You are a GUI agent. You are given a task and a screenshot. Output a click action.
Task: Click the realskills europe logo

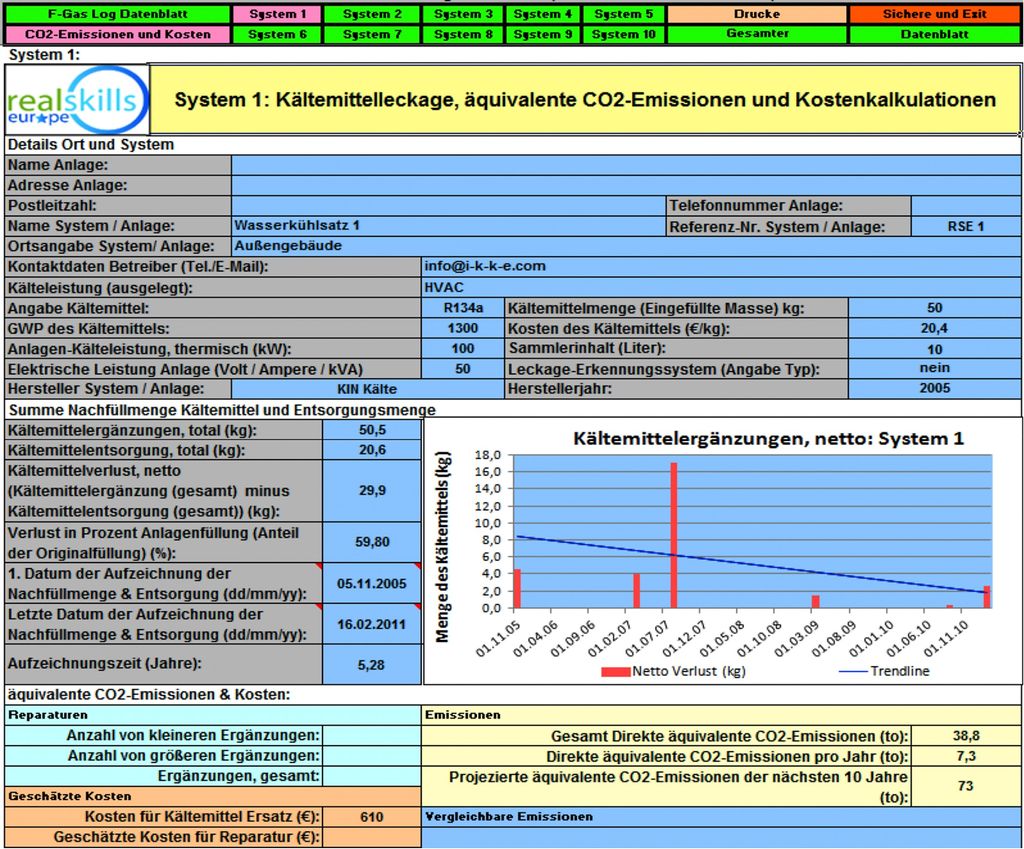point(77,100)
